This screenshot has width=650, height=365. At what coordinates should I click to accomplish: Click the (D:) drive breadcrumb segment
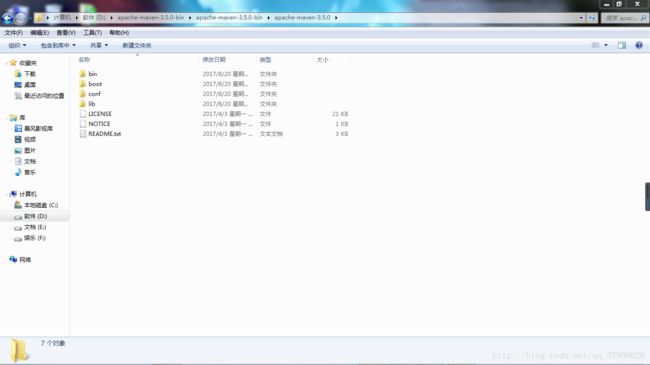point(94,18)
